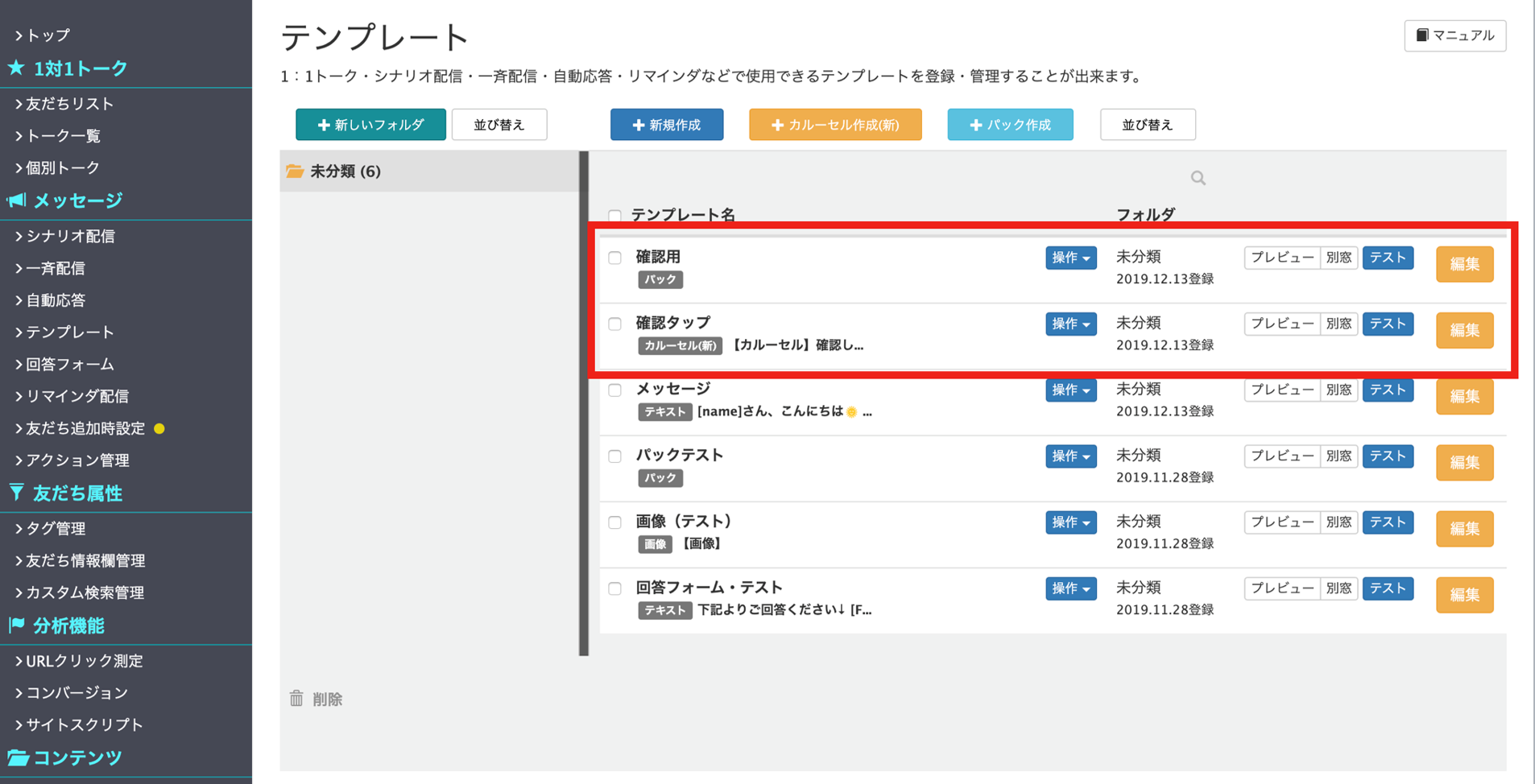This screenshot has height=784, width=1535.
Task: Tick the checkbox for 確認用 template
Action: click(x=615, y=258)
